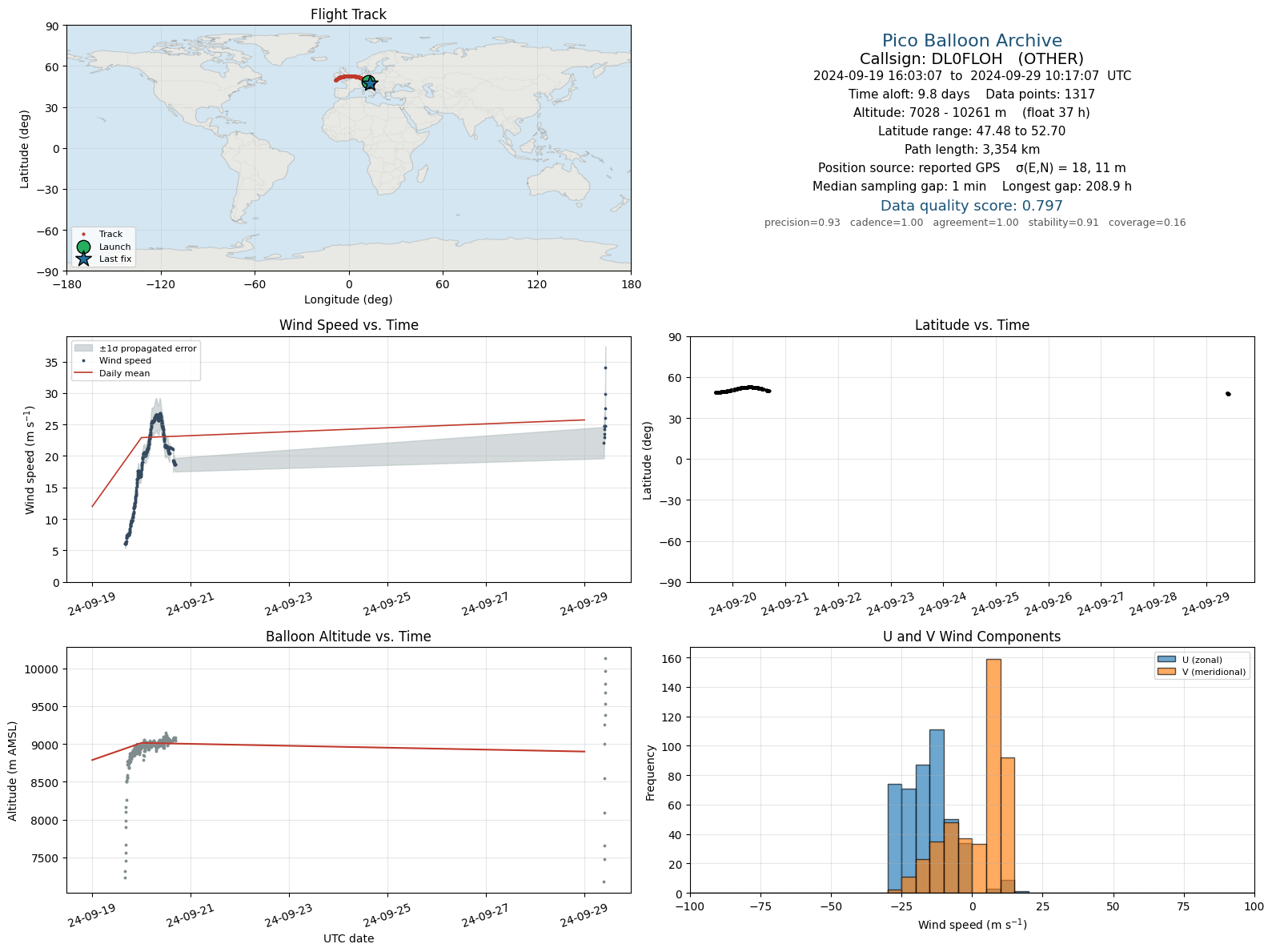Image resolution: width=1272 pixels, height=952 pixels.
Task: Click the orange V (meridional) legend swatch
Action: point(1166,672)
